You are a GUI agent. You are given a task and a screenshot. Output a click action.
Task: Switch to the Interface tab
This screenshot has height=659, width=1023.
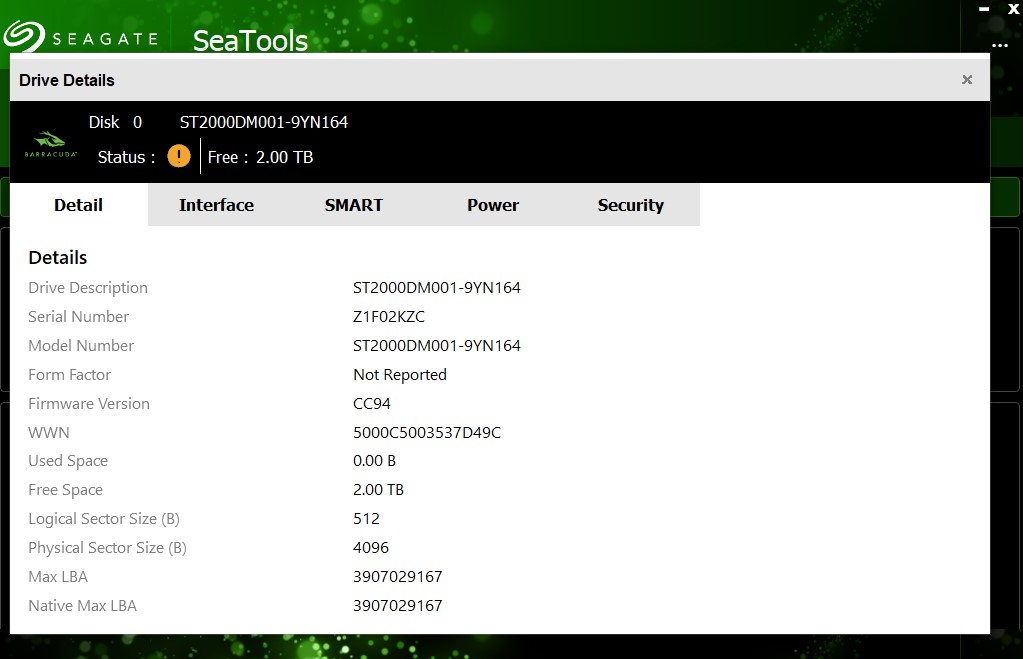pos(216,205)
